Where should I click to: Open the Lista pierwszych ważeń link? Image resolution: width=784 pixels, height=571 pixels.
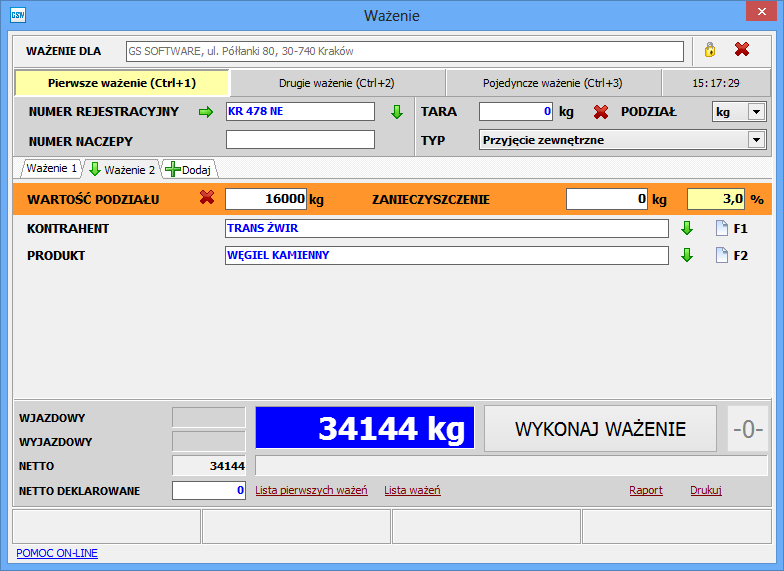(x=311, y=491)
